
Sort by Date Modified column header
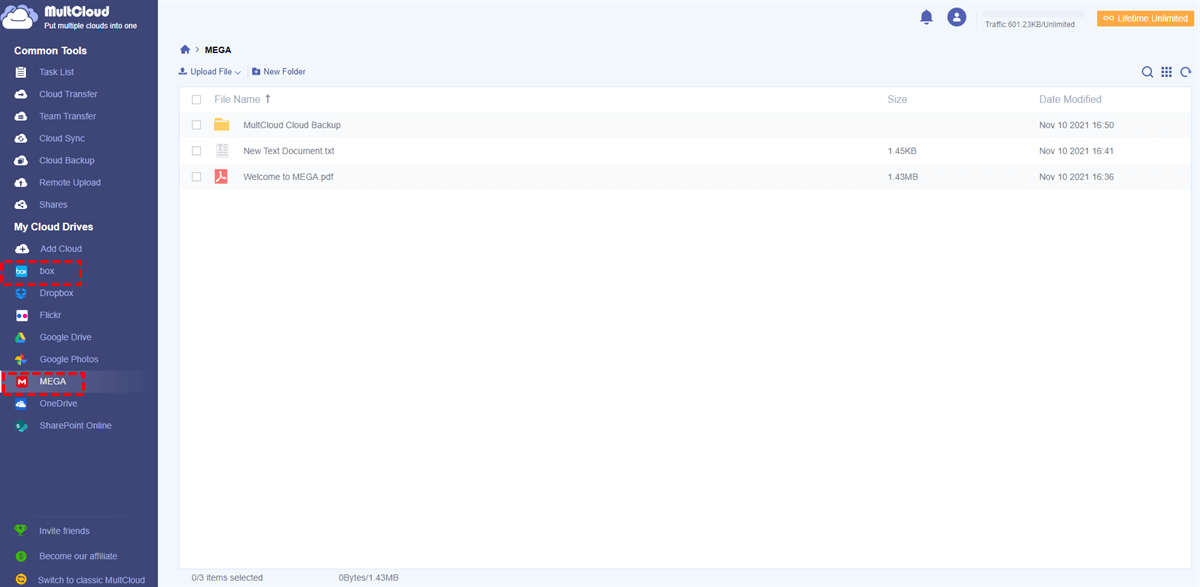click(1070, 99)
